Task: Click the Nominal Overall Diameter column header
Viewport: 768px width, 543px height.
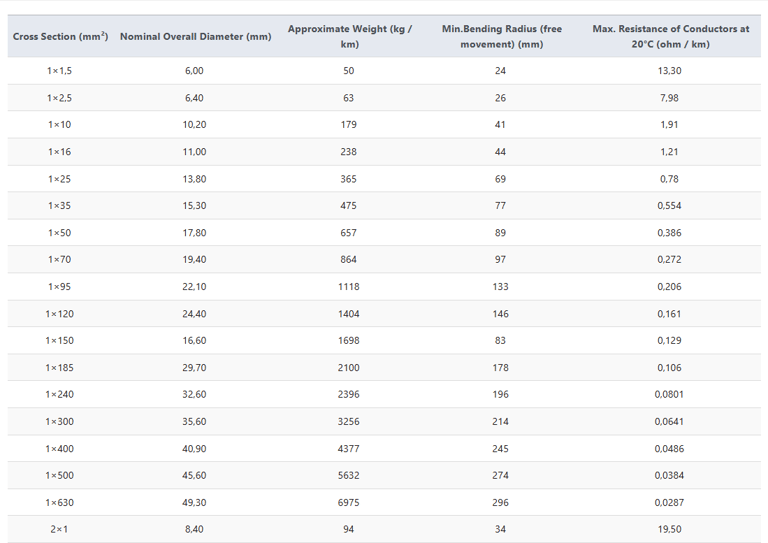Action: [x=195, y=37]
